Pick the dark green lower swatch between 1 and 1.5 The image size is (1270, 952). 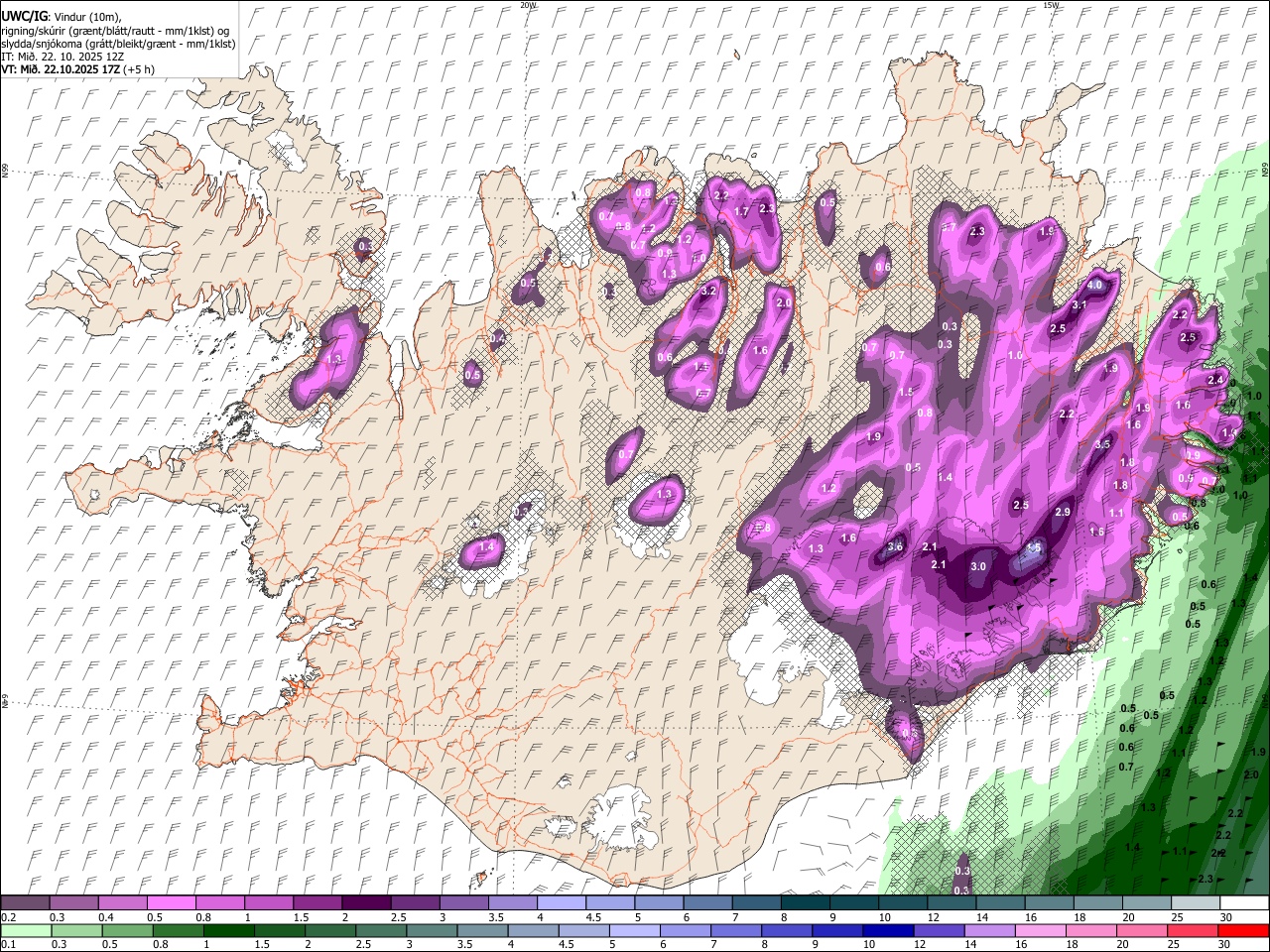point(229,931)
